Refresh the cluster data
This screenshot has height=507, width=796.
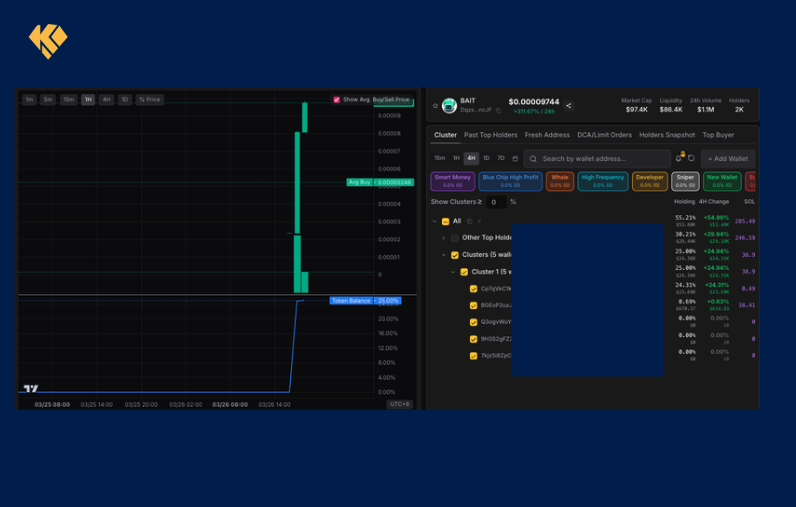click(691, 158)
